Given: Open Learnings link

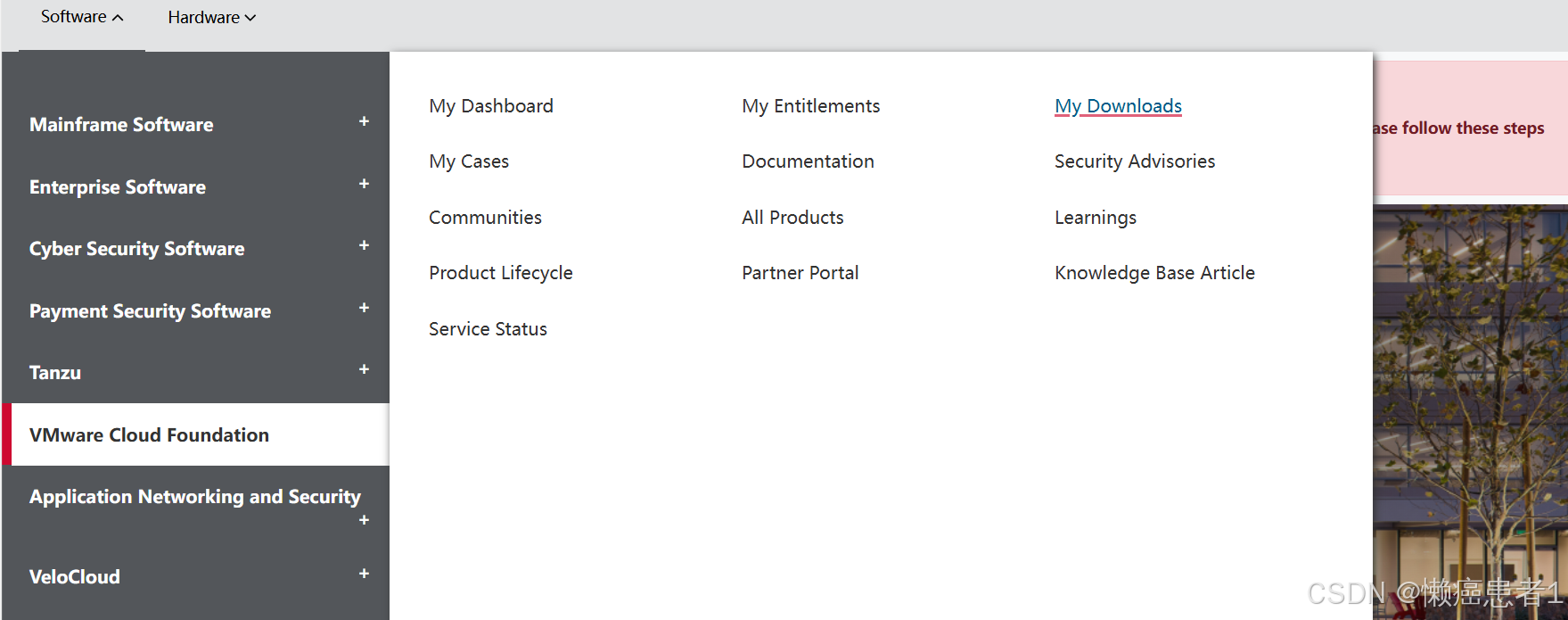Looking at the screenshot, I should click(1096, 218).
